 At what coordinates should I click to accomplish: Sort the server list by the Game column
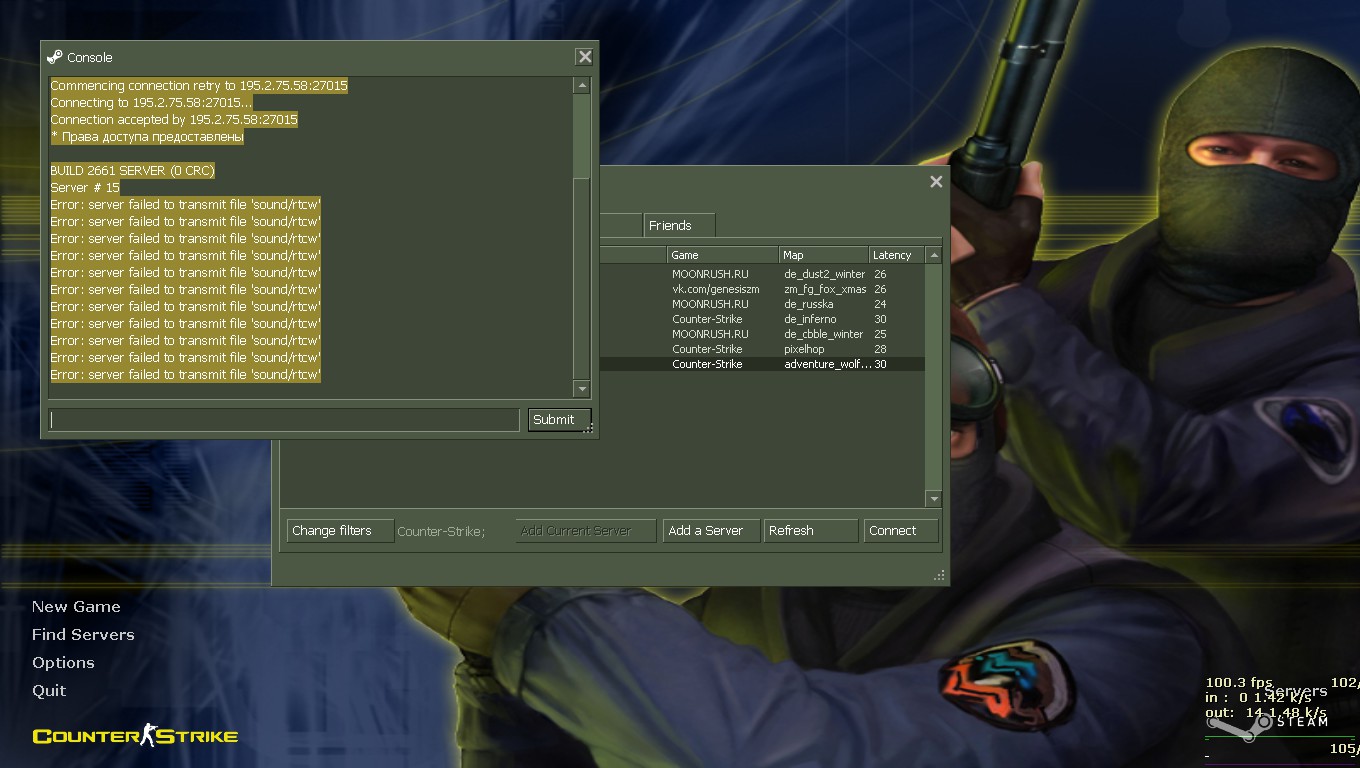723,255
